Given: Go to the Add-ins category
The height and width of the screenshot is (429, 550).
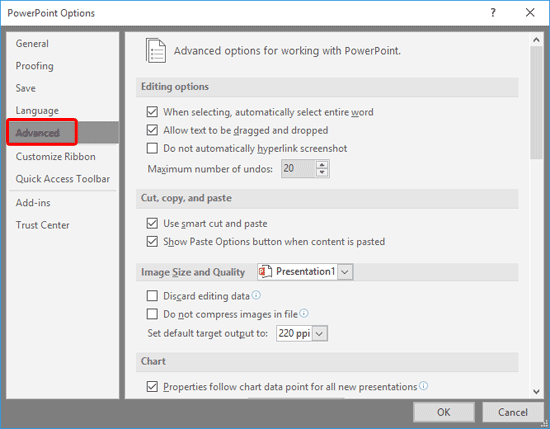Looking at the screenshot, I should [62, 203].
